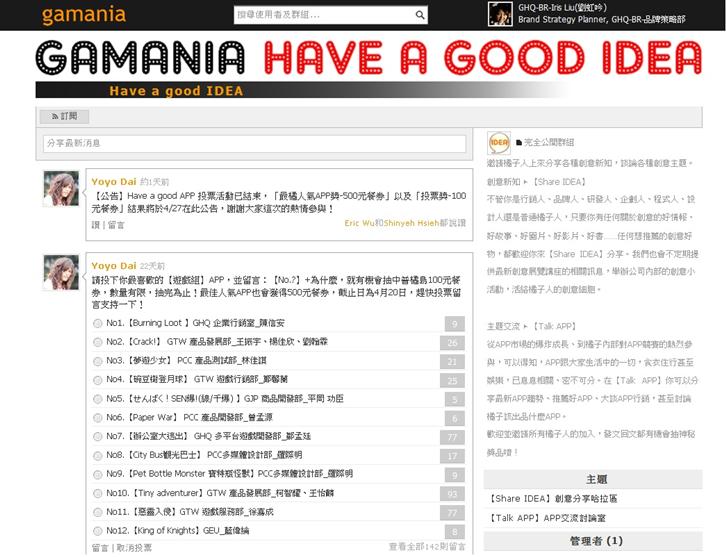Click the orange IDEA group icon
This screenshot has height=557, width=726.
tap(499, 143)
